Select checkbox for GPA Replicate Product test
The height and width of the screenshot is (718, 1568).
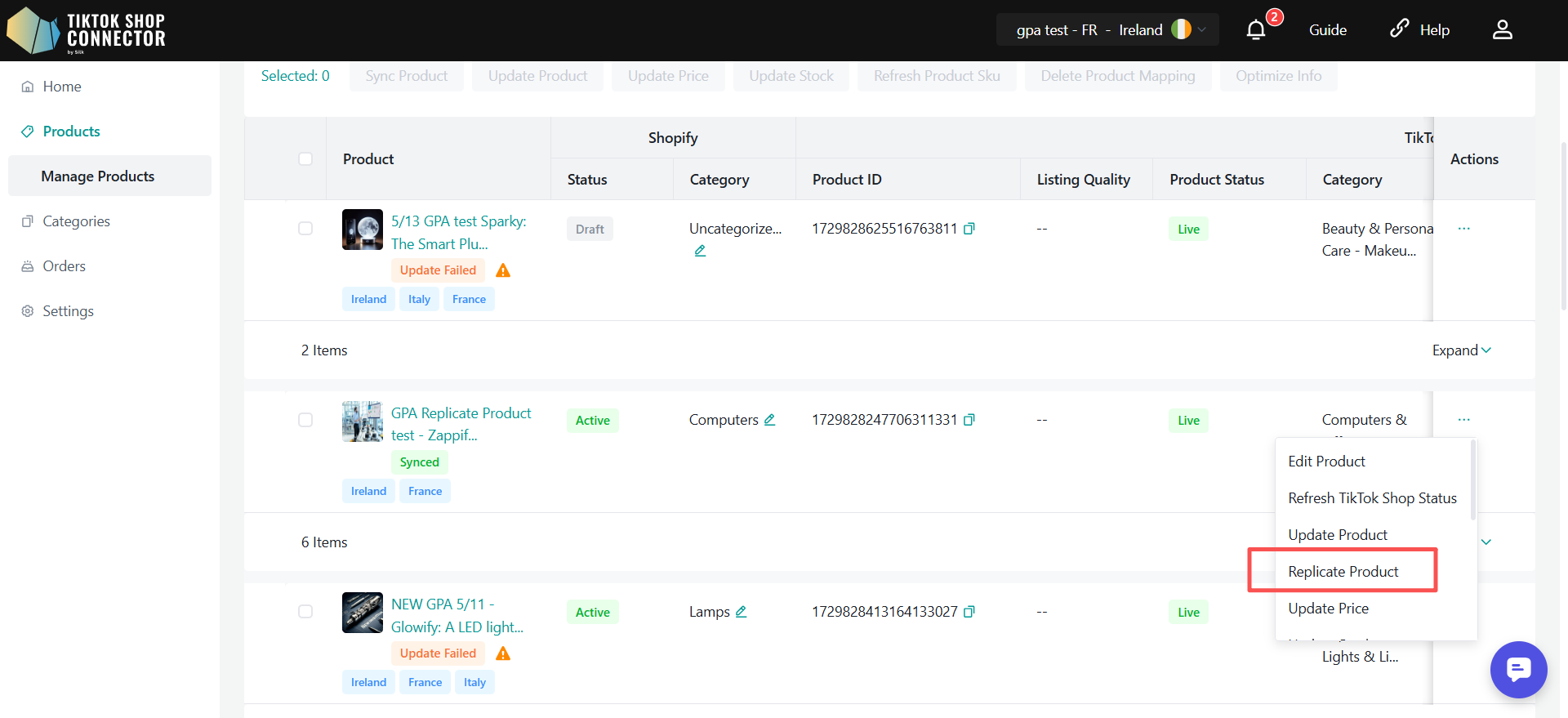point(305,420)
